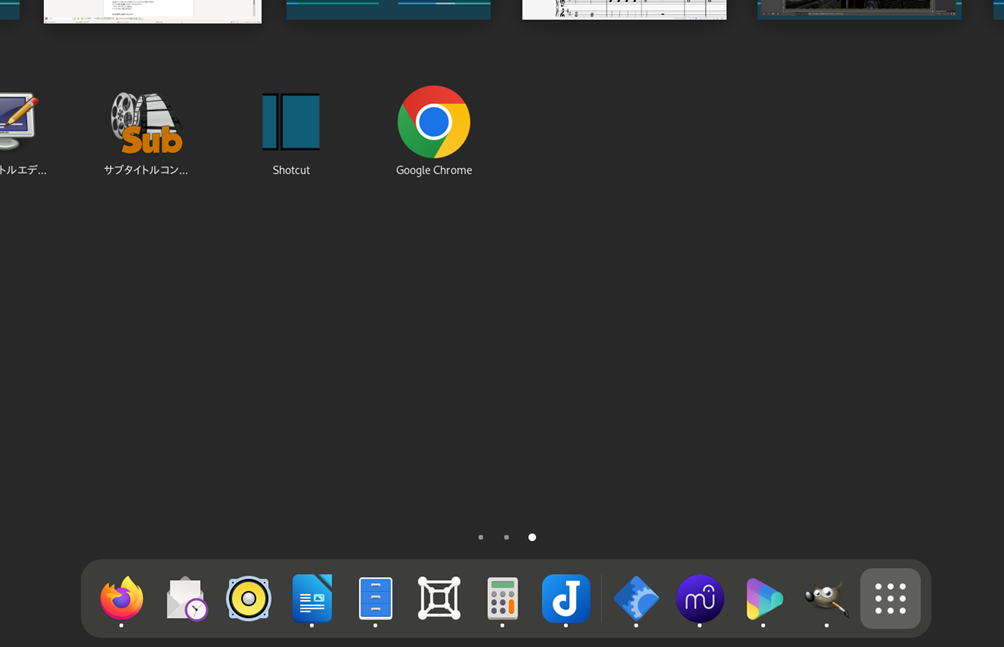Open the colorful play-triangle media app

coord(763,598)
